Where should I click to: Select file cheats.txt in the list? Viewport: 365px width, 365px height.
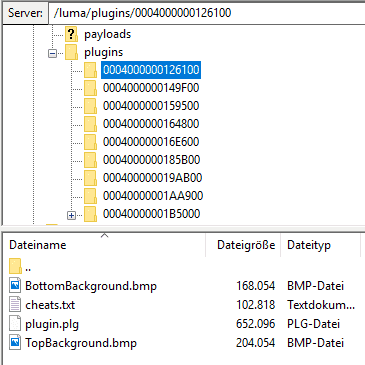(x=50, y=305)
